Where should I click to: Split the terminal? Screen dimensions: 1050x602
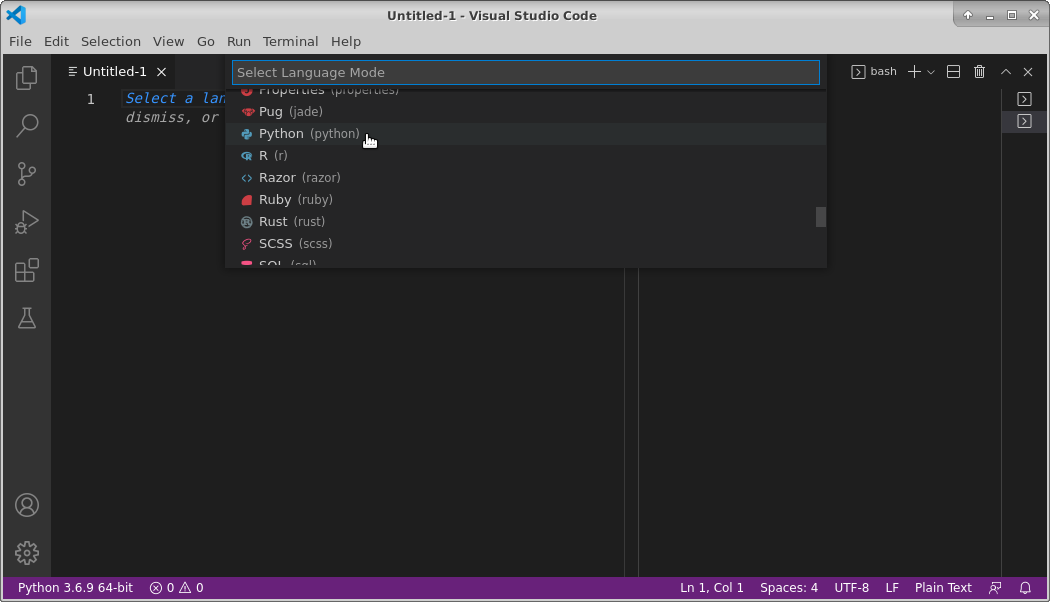pyautogui.click(x=953, y=71)
